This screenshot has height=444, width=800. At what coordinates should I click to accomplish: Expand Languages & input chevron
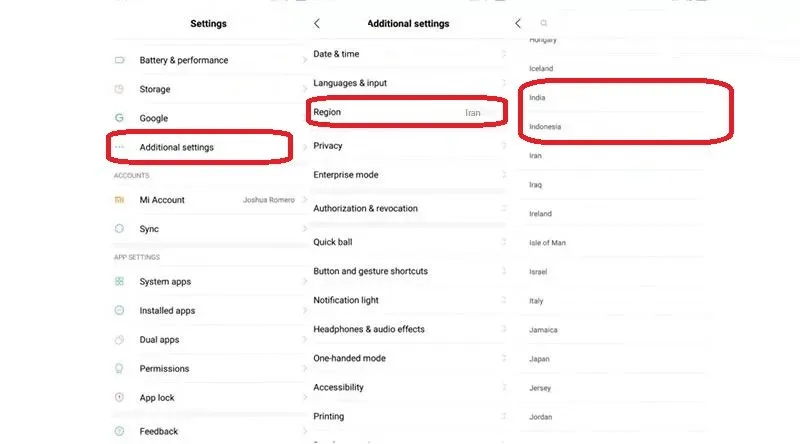503,83
